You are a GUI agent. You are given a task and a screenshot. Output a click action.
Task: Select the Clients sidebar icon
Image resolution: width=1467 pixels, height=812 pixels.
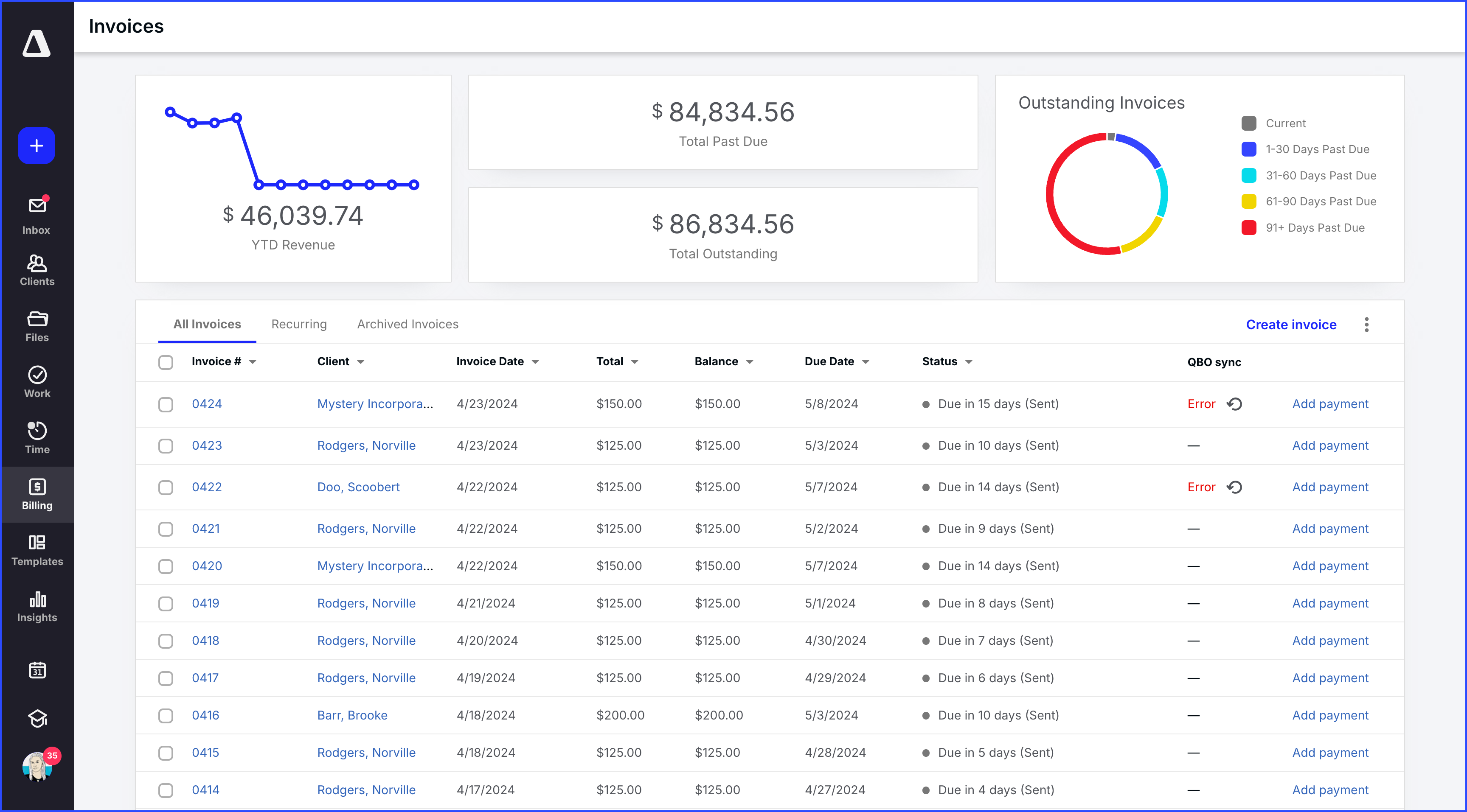click(x=36, y=269)
